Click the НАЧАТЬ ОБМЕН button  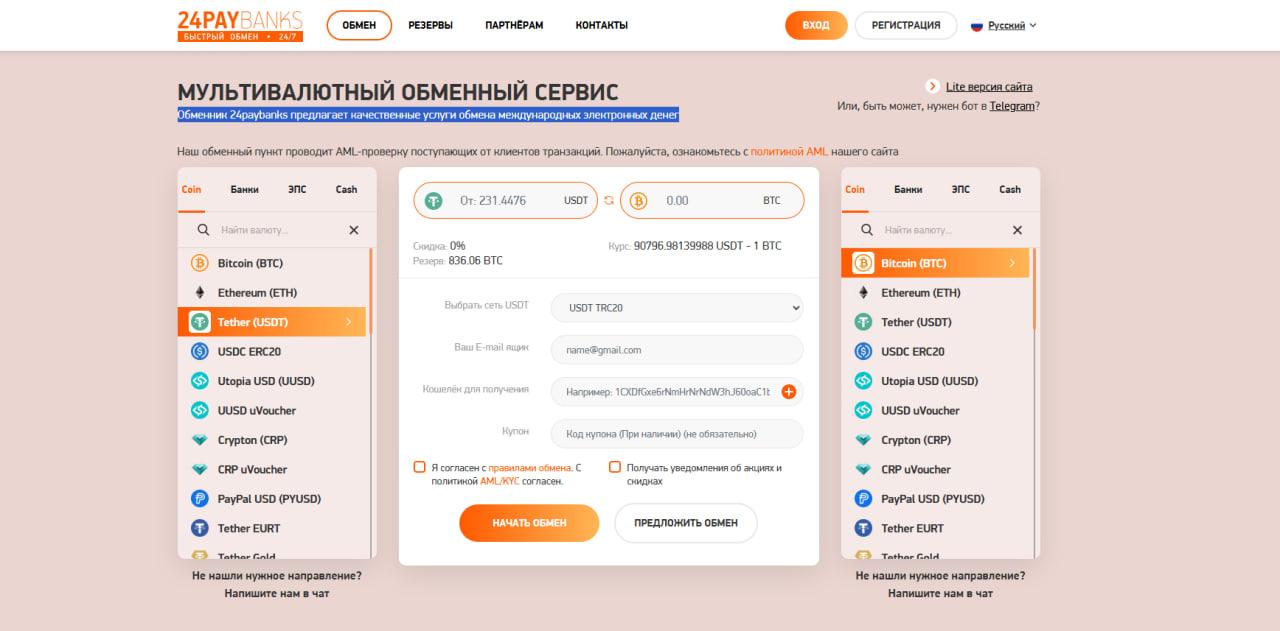tap(529, 523)
